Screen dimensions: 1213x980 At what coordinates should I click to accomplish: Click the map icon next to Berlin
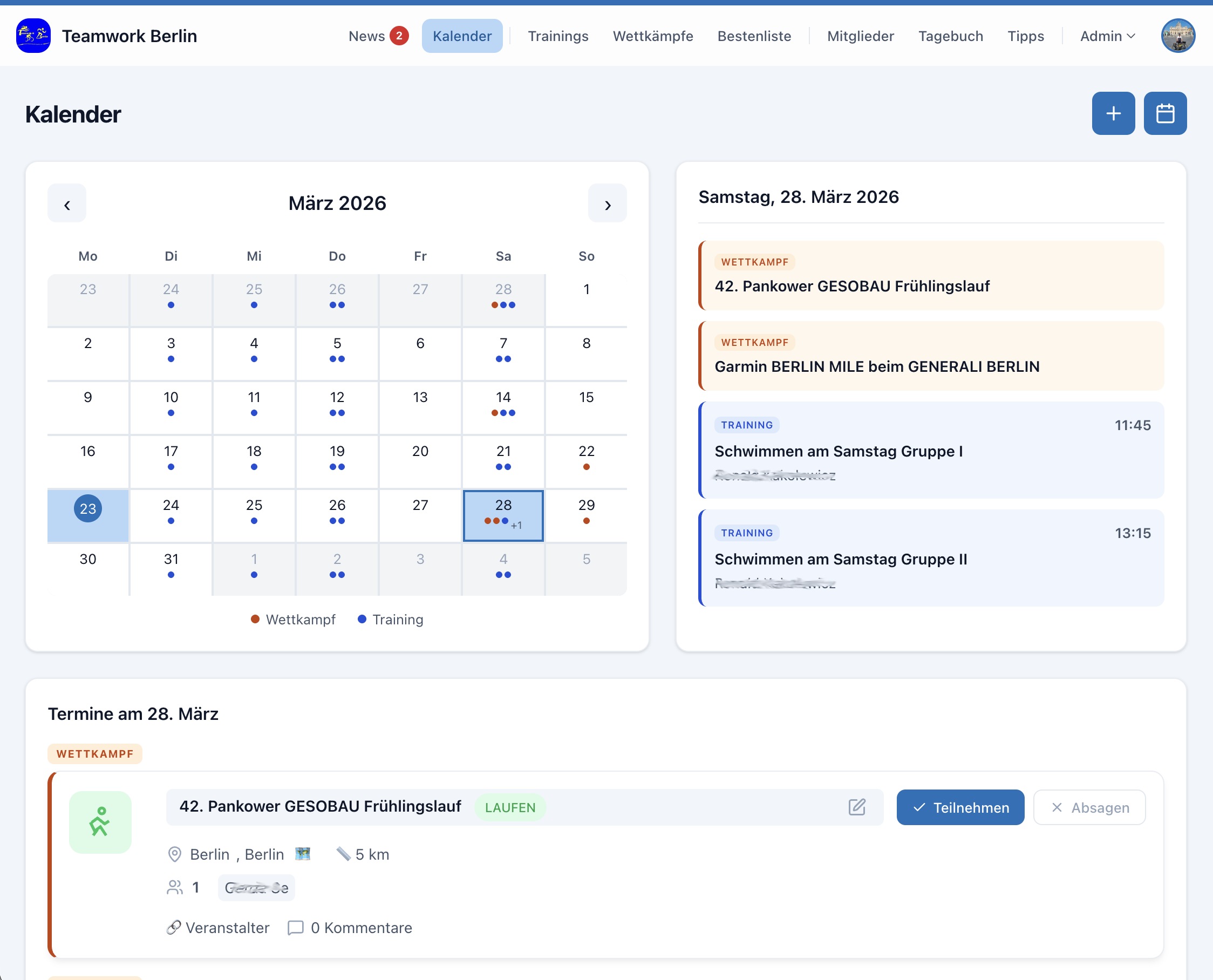click(303, 854)
